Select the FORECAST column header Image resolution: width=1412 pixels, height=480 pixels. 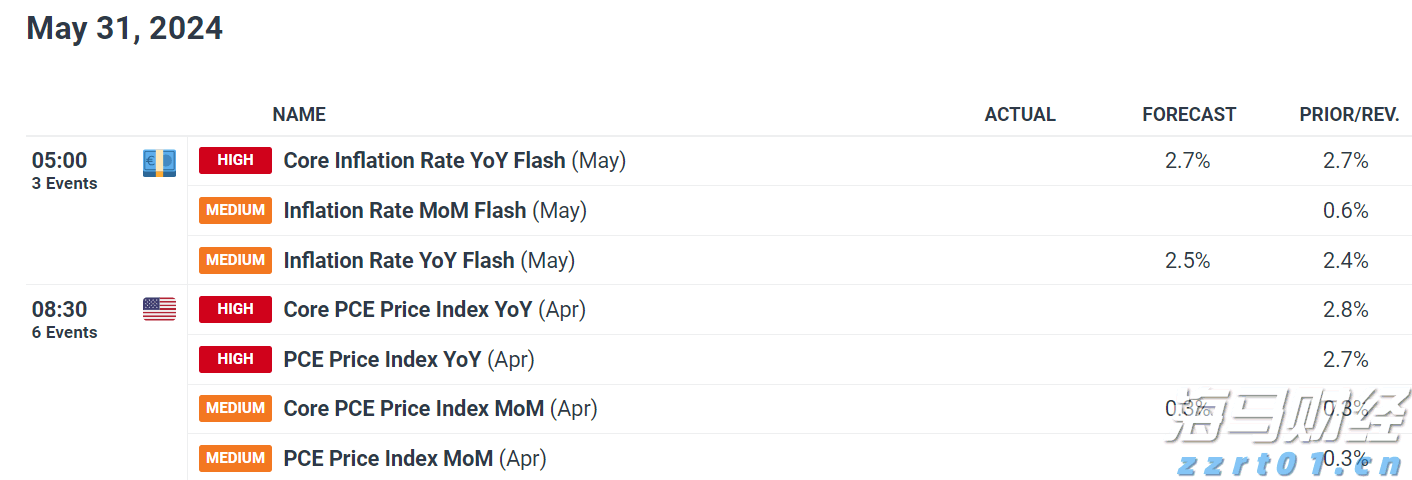point(1189,115)
